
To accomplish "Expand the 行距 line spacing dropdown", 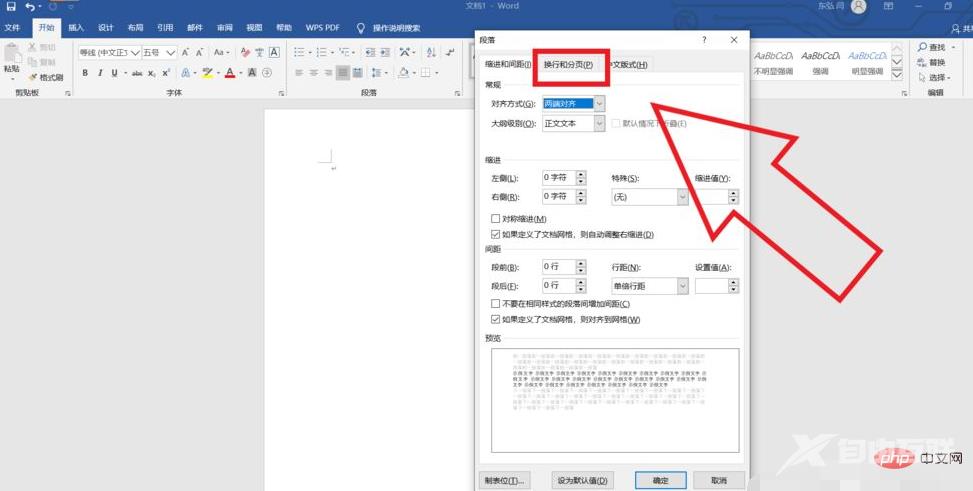I will pos(683,287).
